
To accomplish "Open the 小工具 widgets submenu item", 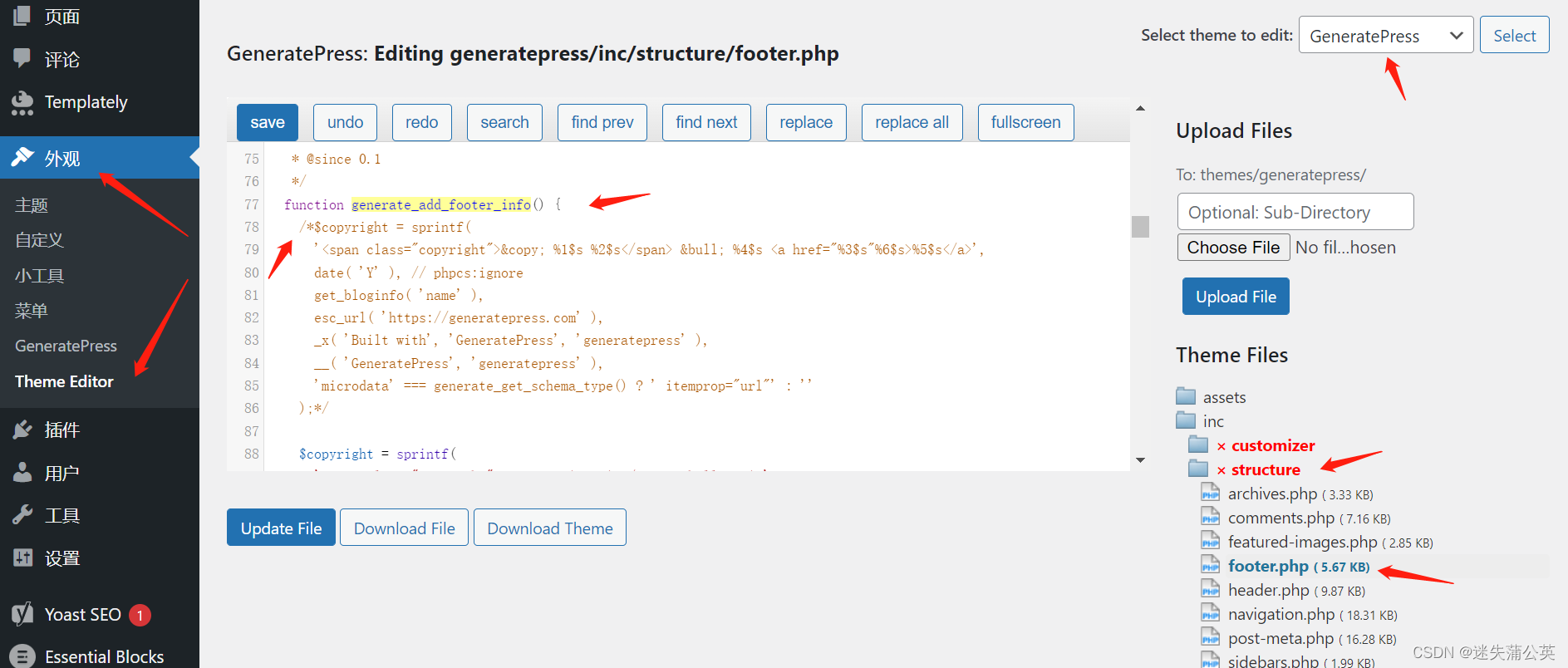I will tap(39, 276).
